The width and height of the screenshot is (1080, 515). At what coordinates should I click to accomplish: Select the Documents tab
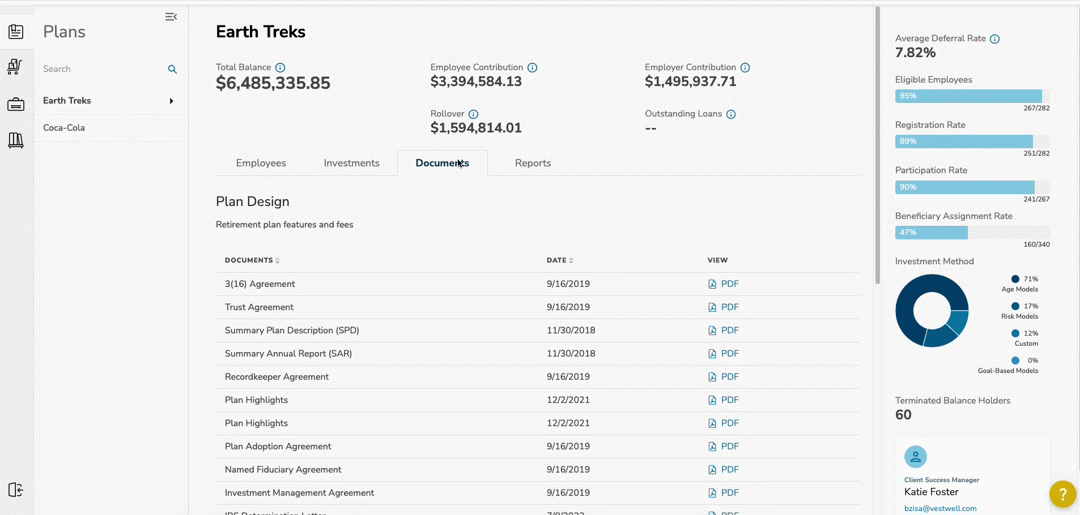[x=442, y=163]
